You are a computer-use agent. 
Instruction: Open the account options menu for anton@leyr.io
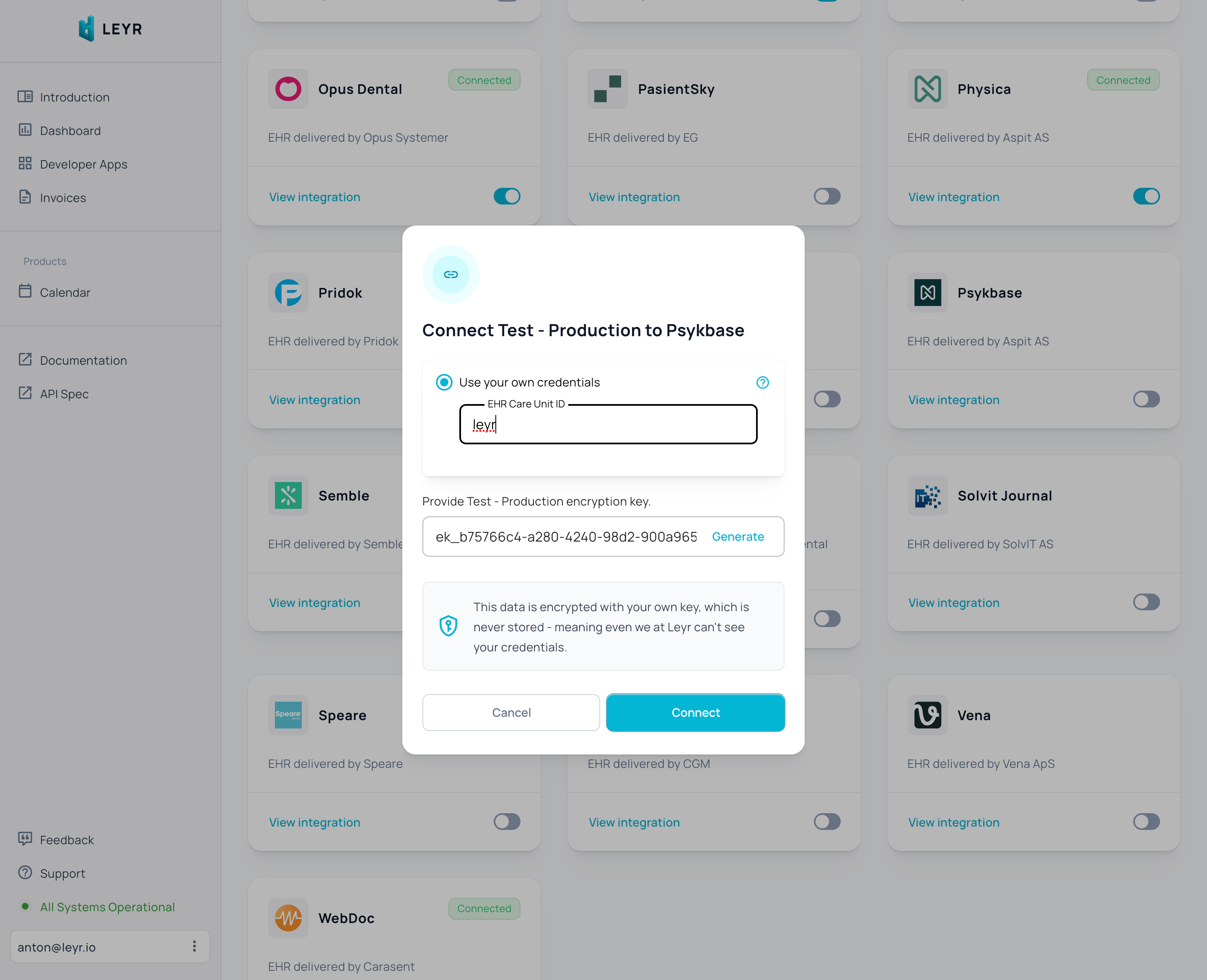[194, 947]
